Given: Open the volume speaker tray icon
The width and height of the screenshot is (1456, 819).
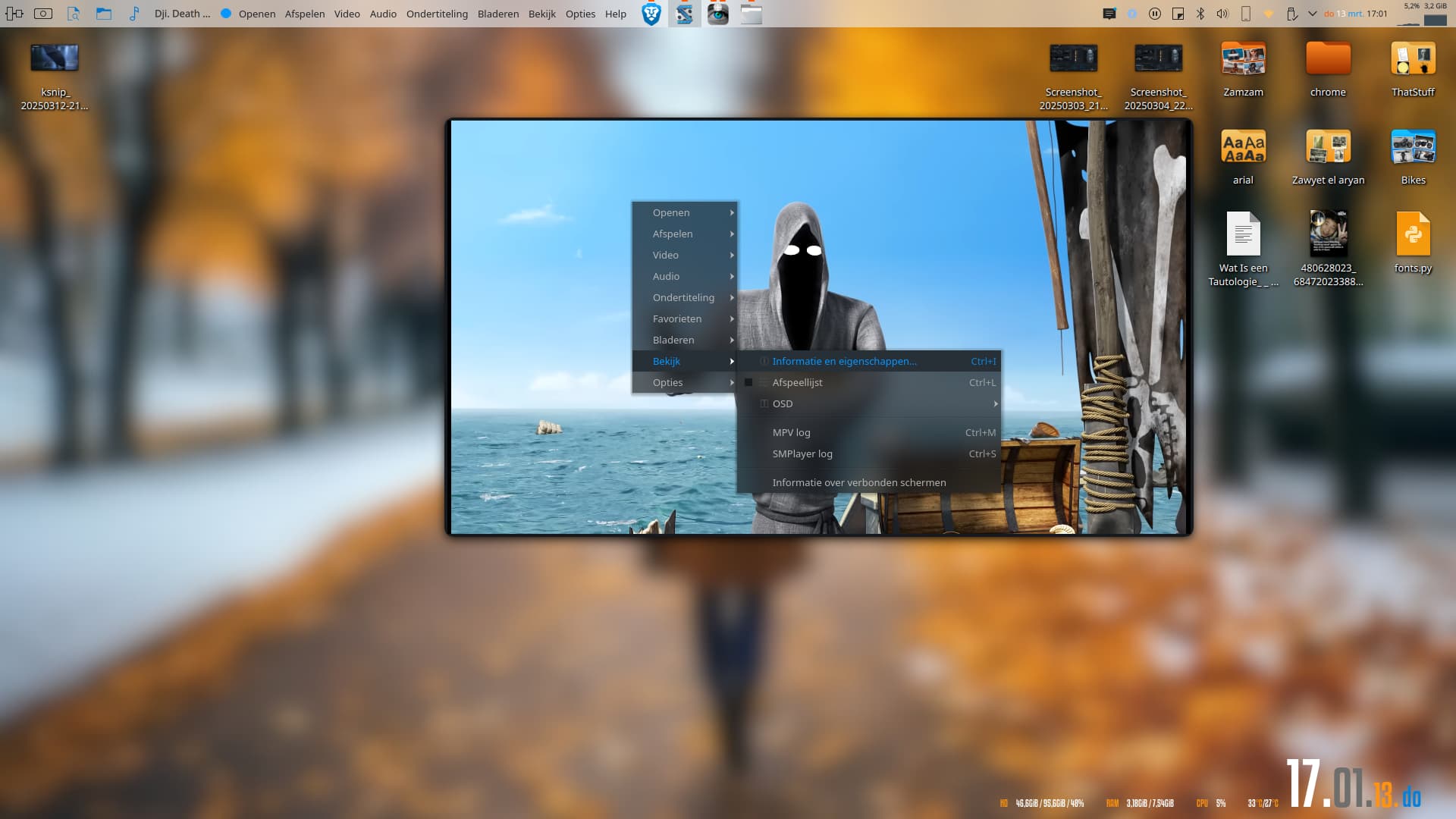Looking at the screenshot, I should tap(1222, 14).
